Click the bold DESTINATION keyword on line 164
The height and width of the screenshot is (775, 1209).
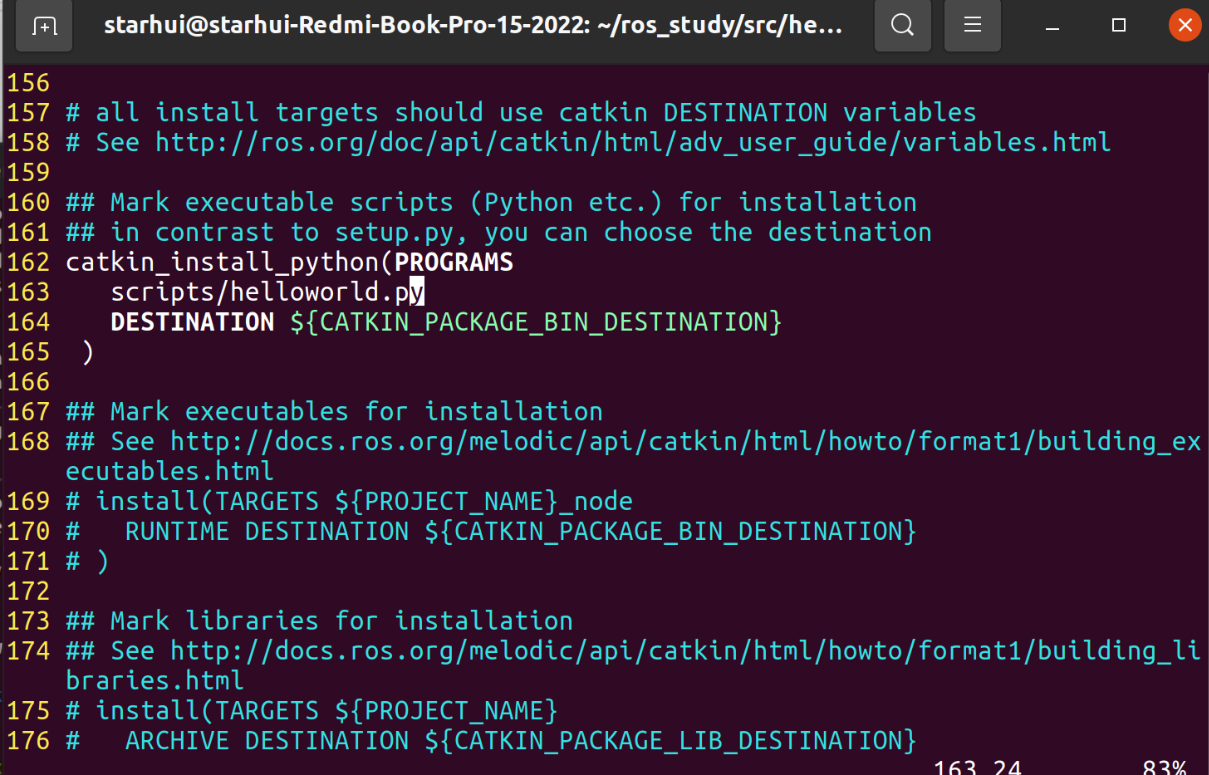click(x=192, y=322)
